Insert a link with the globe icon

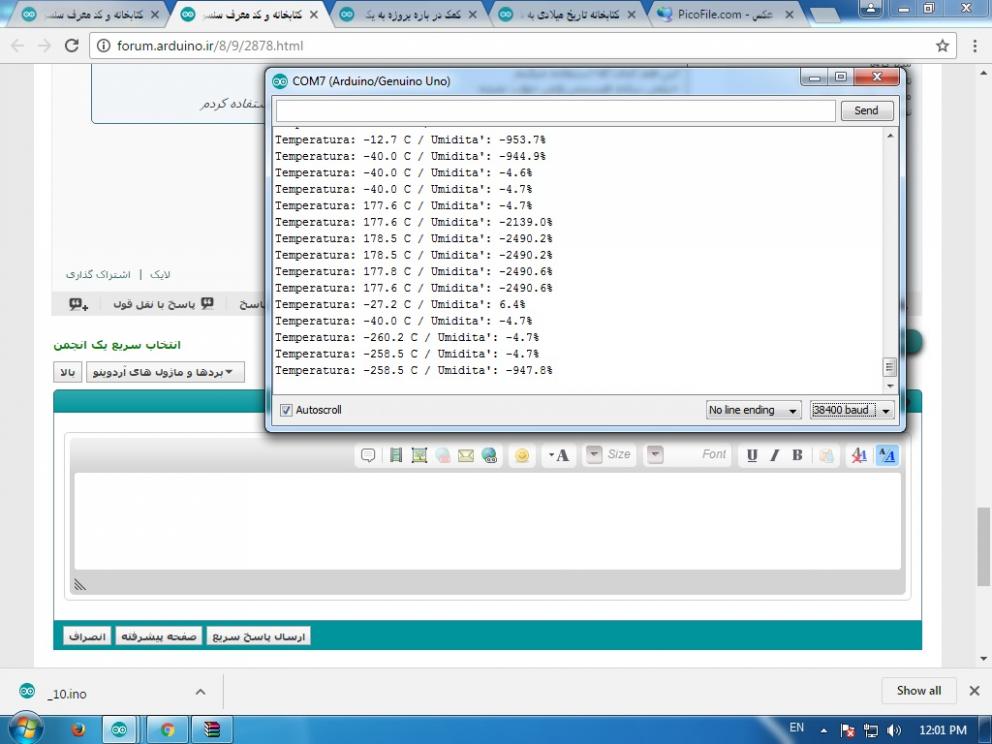click(x=489, y=455)
